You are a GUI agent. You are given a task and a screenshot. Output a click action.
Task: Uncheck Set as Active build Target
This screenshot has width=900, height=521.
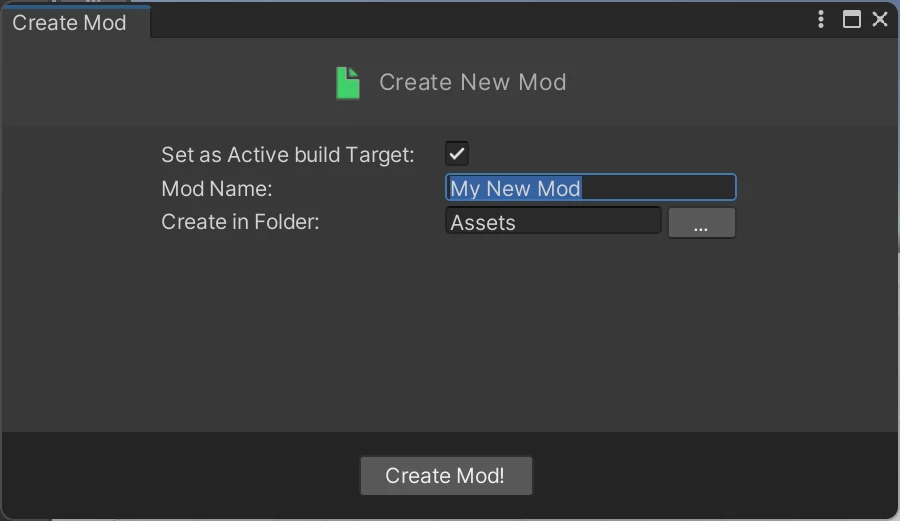[457, 154]
